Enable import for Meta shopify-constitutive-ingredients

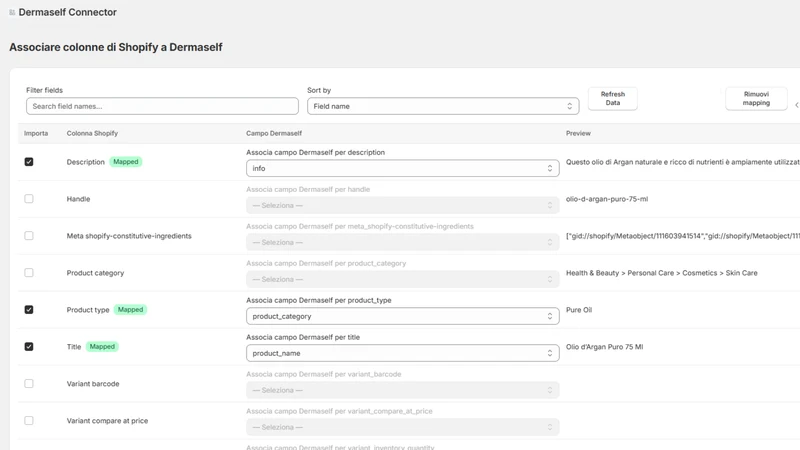(x=29, y=236)
